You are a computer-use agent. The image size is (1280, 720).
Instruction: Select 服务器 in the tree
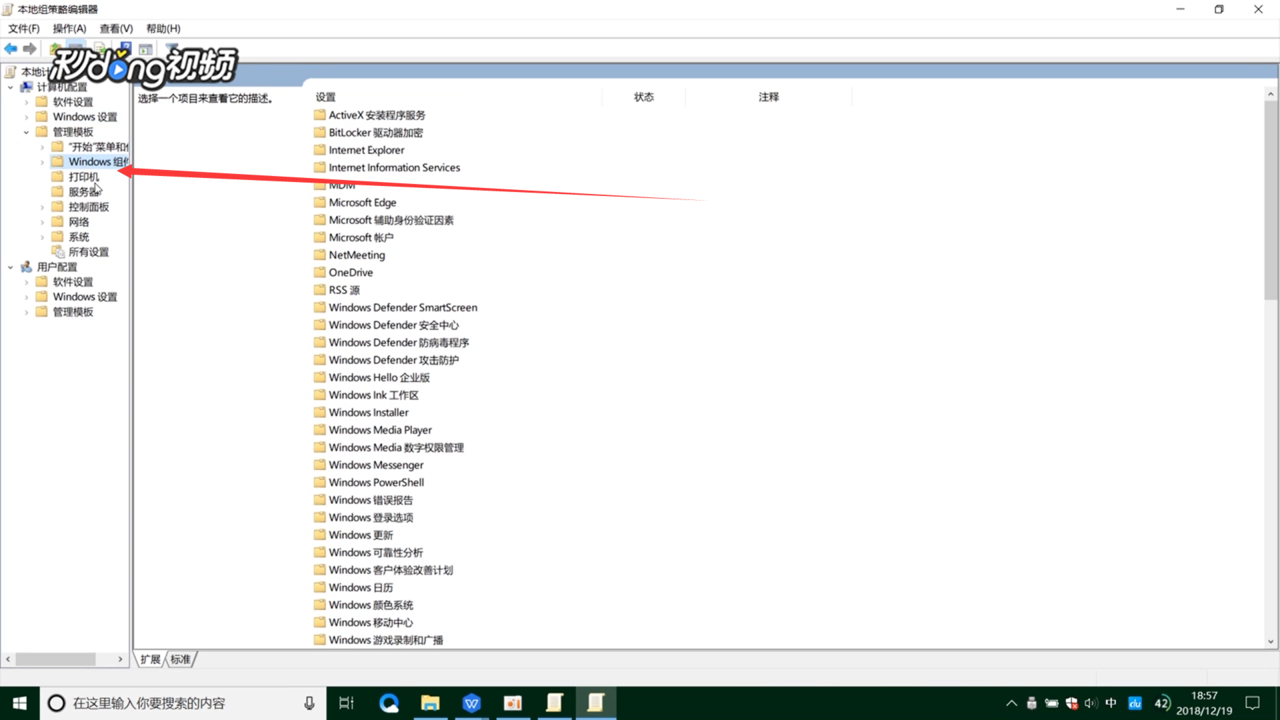[x=84, y=192]
